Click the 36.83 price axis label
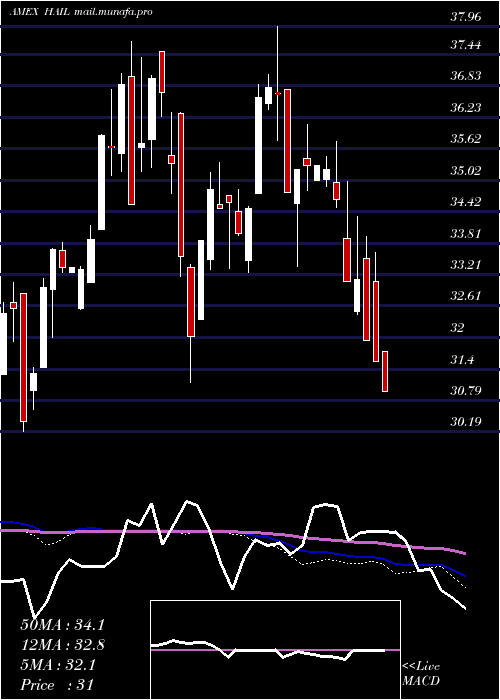Image resolution: width=500 pixels, height=700 pixels. click(465, 75)
